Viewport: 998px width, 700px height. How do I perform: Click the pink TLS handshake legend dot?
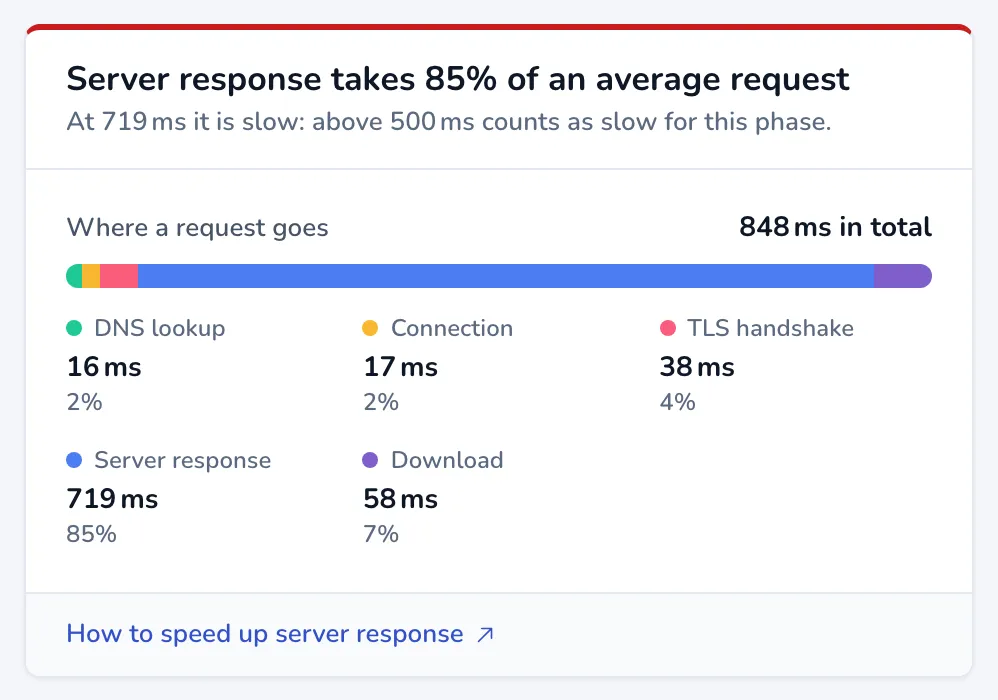pyautogui.click(x=668, y=328)
